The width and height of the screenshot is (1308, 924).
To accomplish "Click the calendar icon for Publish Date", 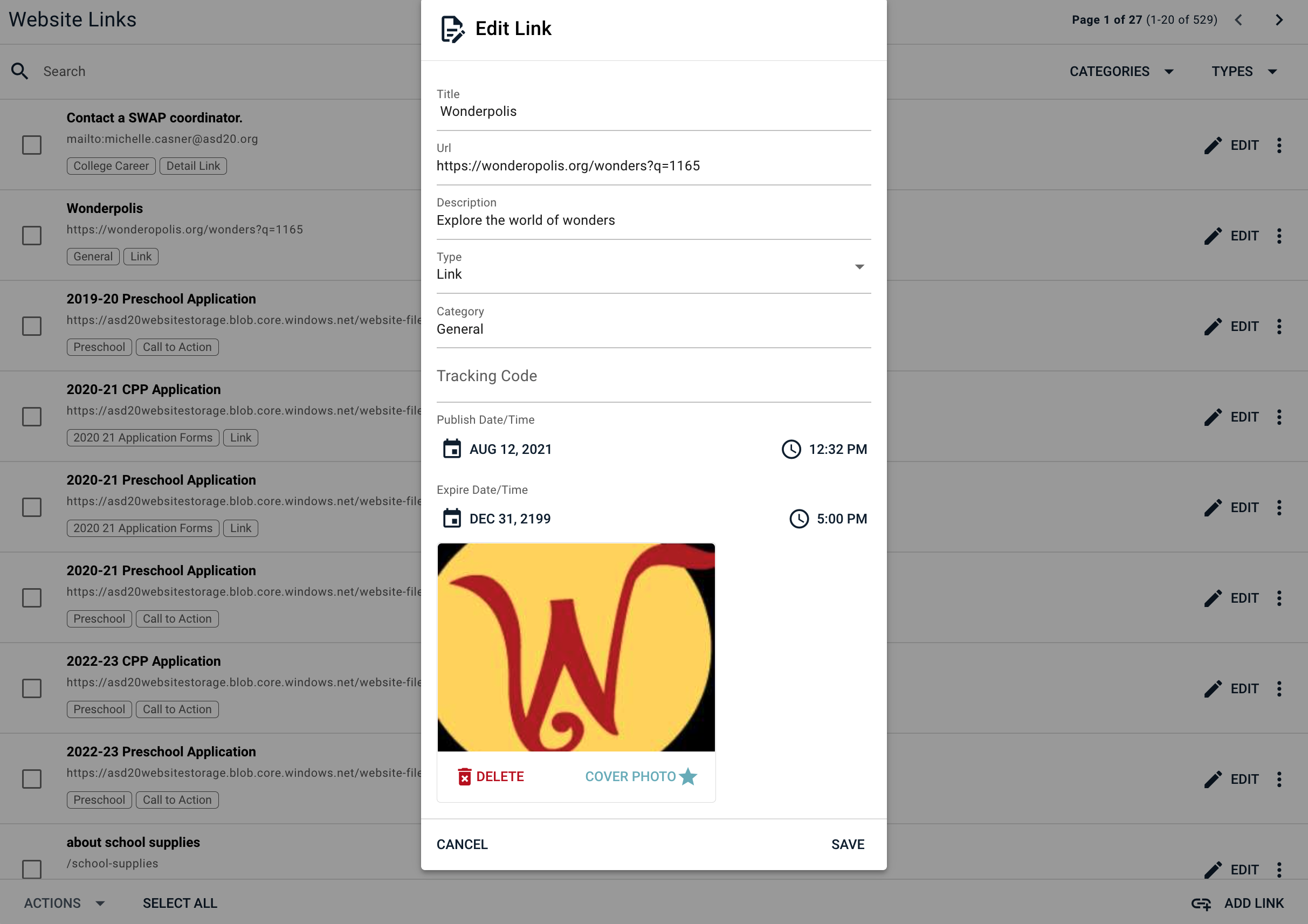I will pyautogui.click(x=451, y=449).
